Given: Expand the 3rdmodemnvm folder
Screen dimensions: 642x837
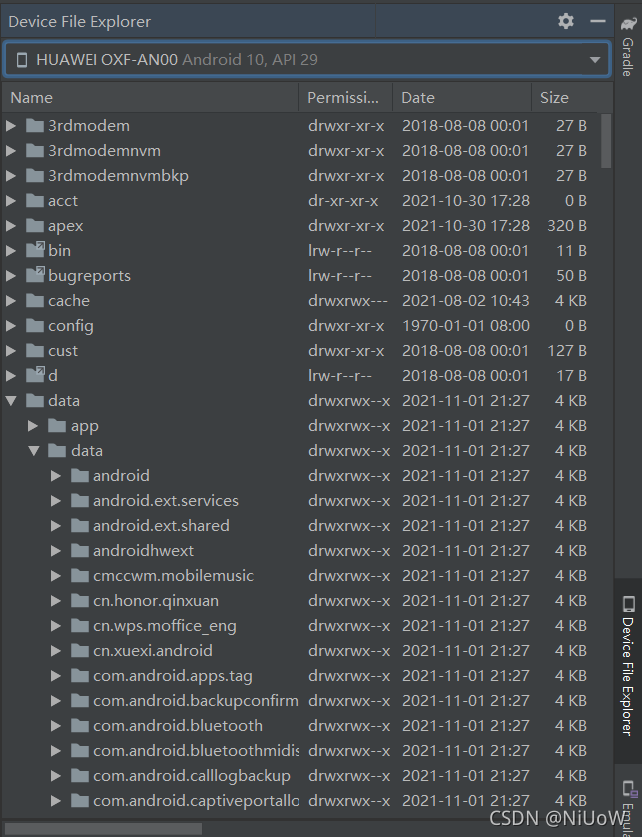Looking at the screenshot, I should pyautogui.click(x=11, y=151).
